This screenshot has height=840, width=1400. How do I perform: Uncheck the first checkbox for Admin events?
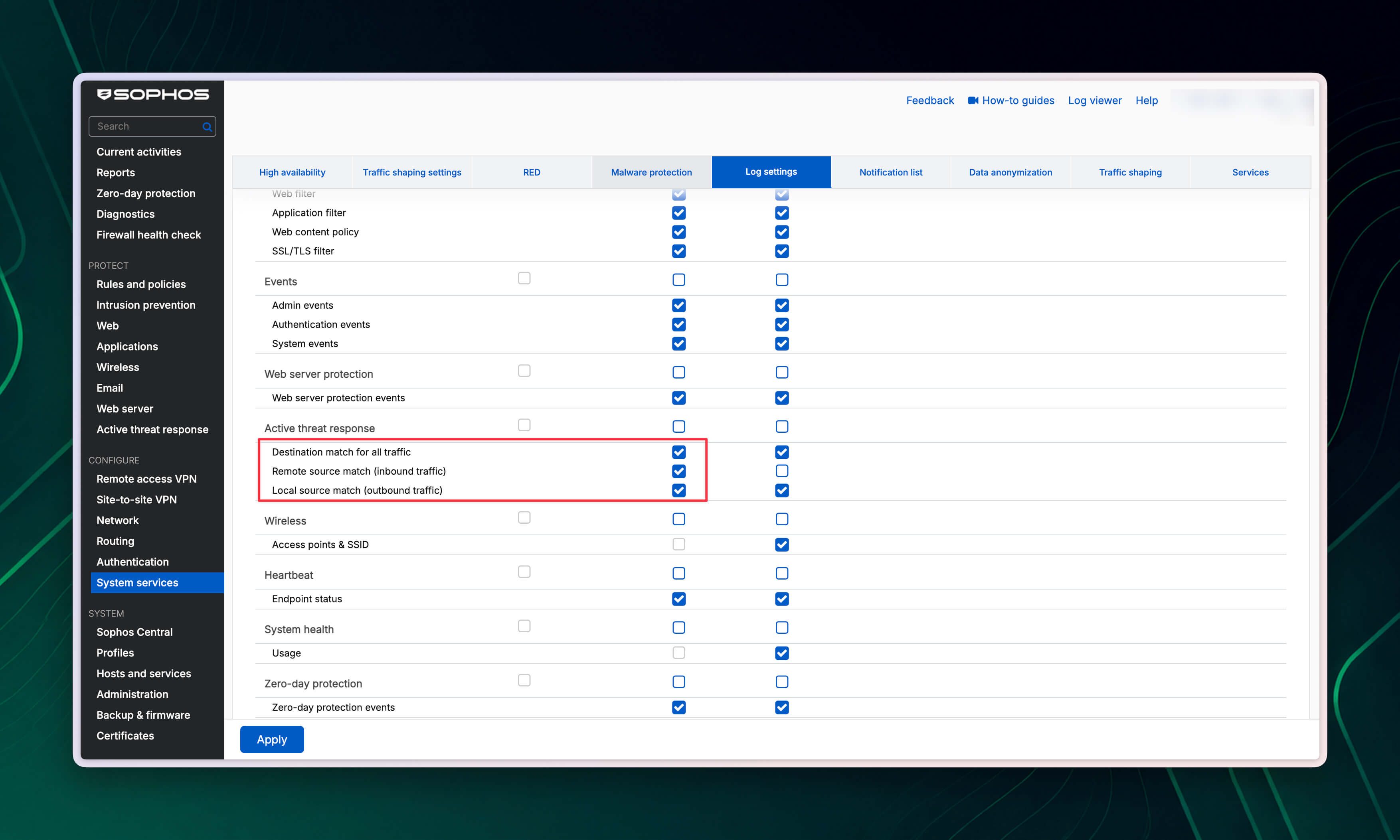click(x=679, y=306)
